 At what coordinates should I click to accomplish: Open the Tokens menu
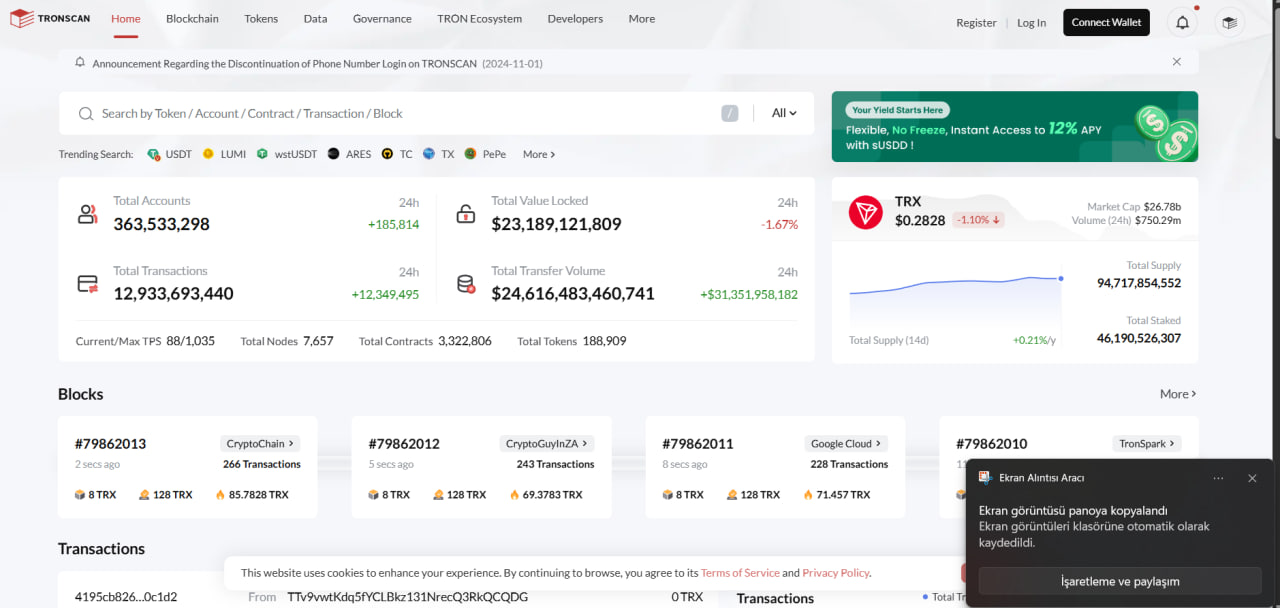point(261,19)
